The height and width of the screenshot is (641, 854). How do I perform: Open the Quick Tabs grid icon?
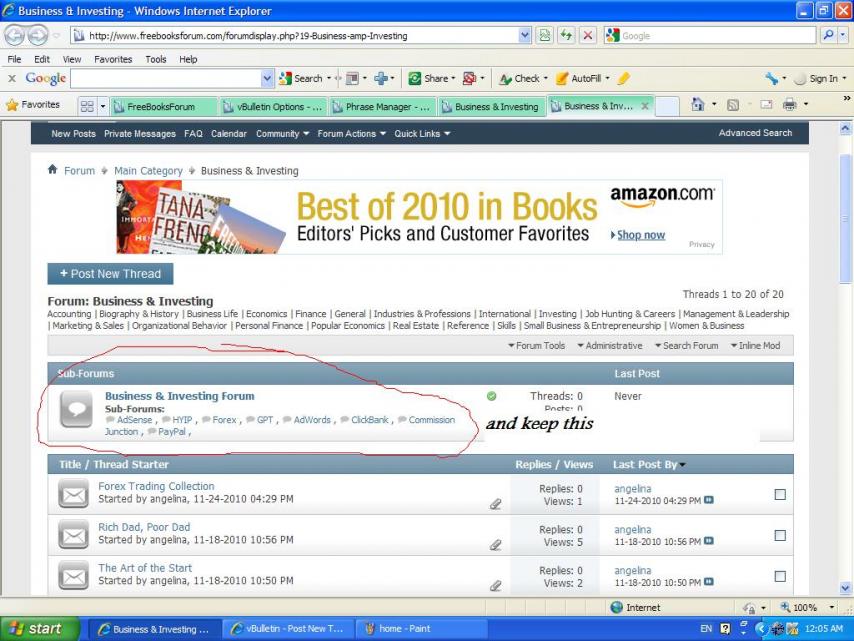click(x=87, y=106)
